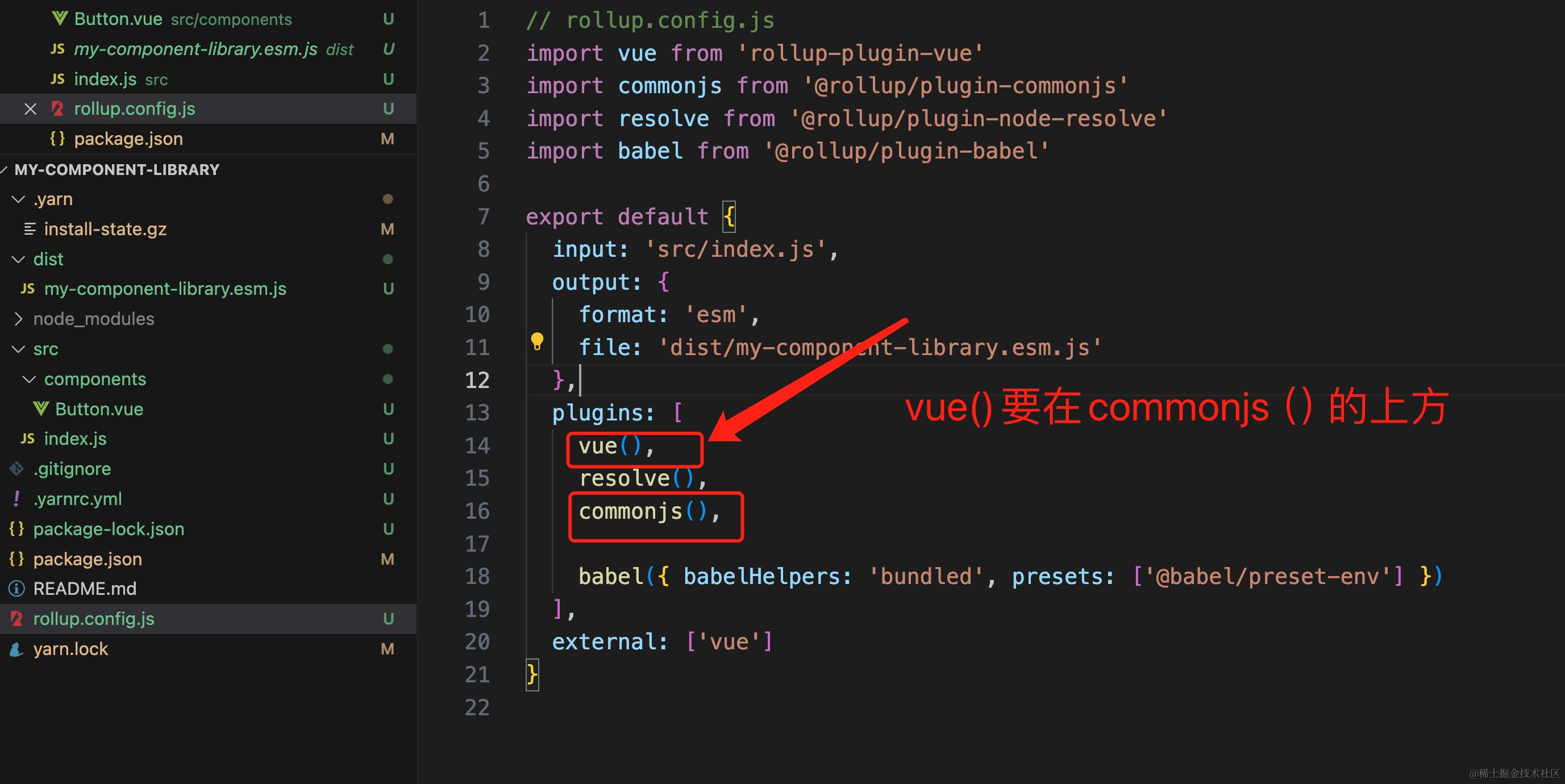The height and width of the screenshot is (784, 1565).
Task: Click the braces icon of package-lock.json
Action: [x=16, y=529]
